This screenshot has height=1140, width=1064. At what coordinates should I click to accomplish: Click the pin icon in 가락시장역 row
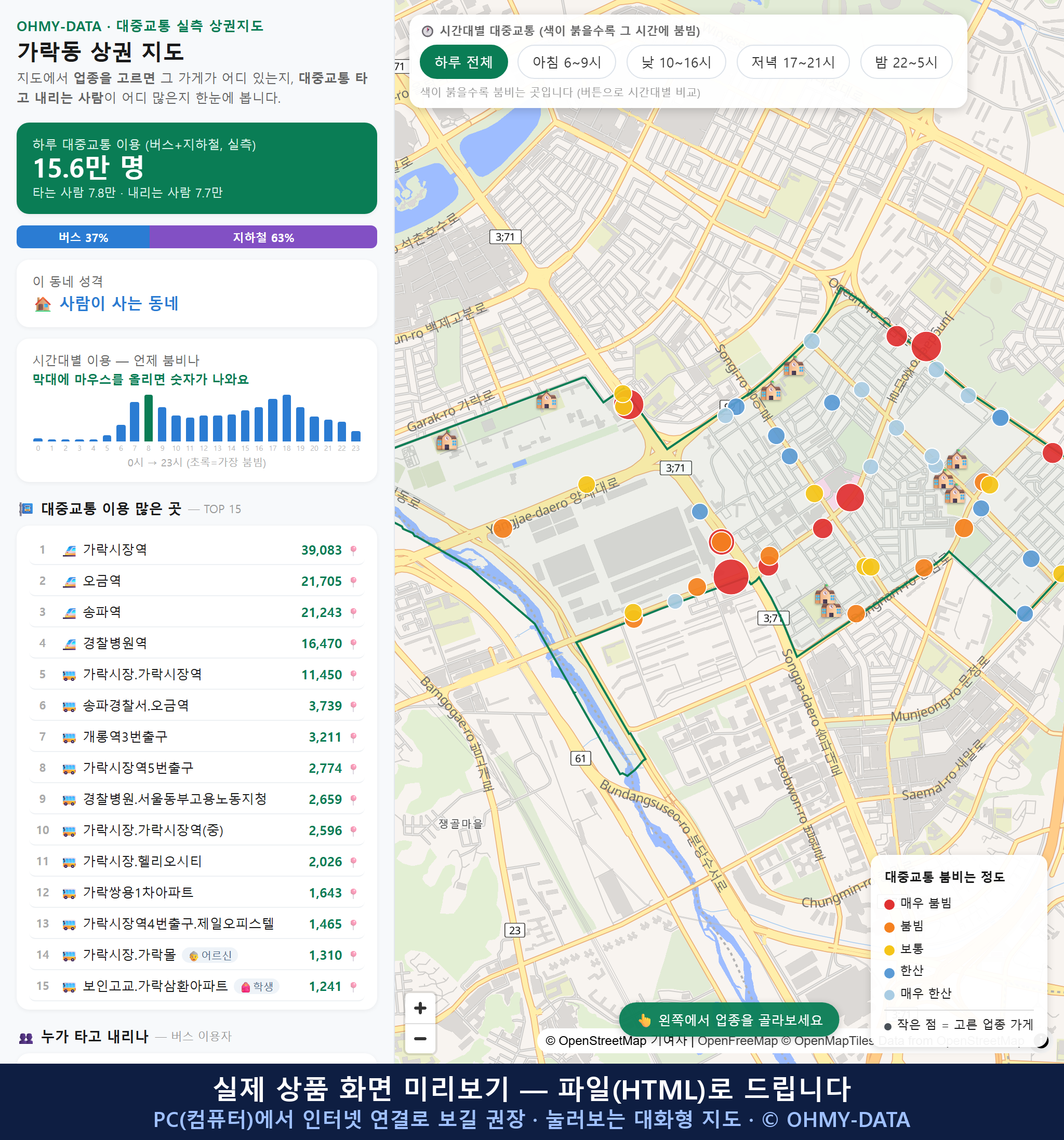[x=353, y=550]
